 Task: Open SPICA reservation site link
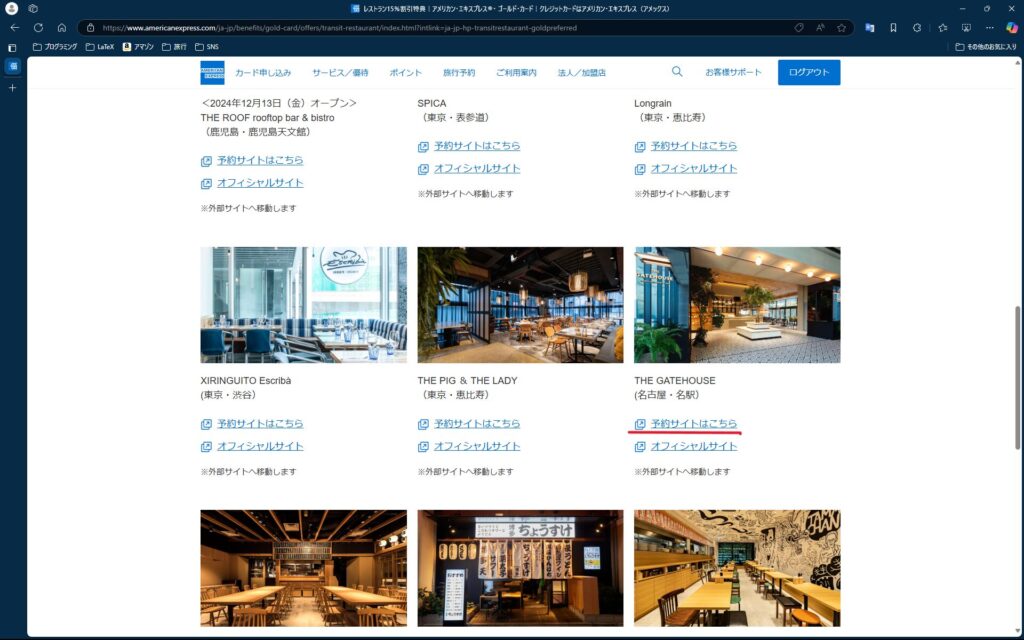click(x=477, y=146)
